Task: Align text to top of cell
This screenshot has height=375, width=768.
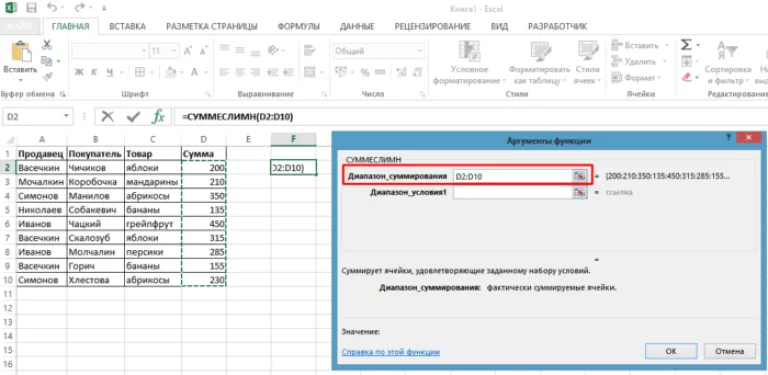Action: (225, 49)
